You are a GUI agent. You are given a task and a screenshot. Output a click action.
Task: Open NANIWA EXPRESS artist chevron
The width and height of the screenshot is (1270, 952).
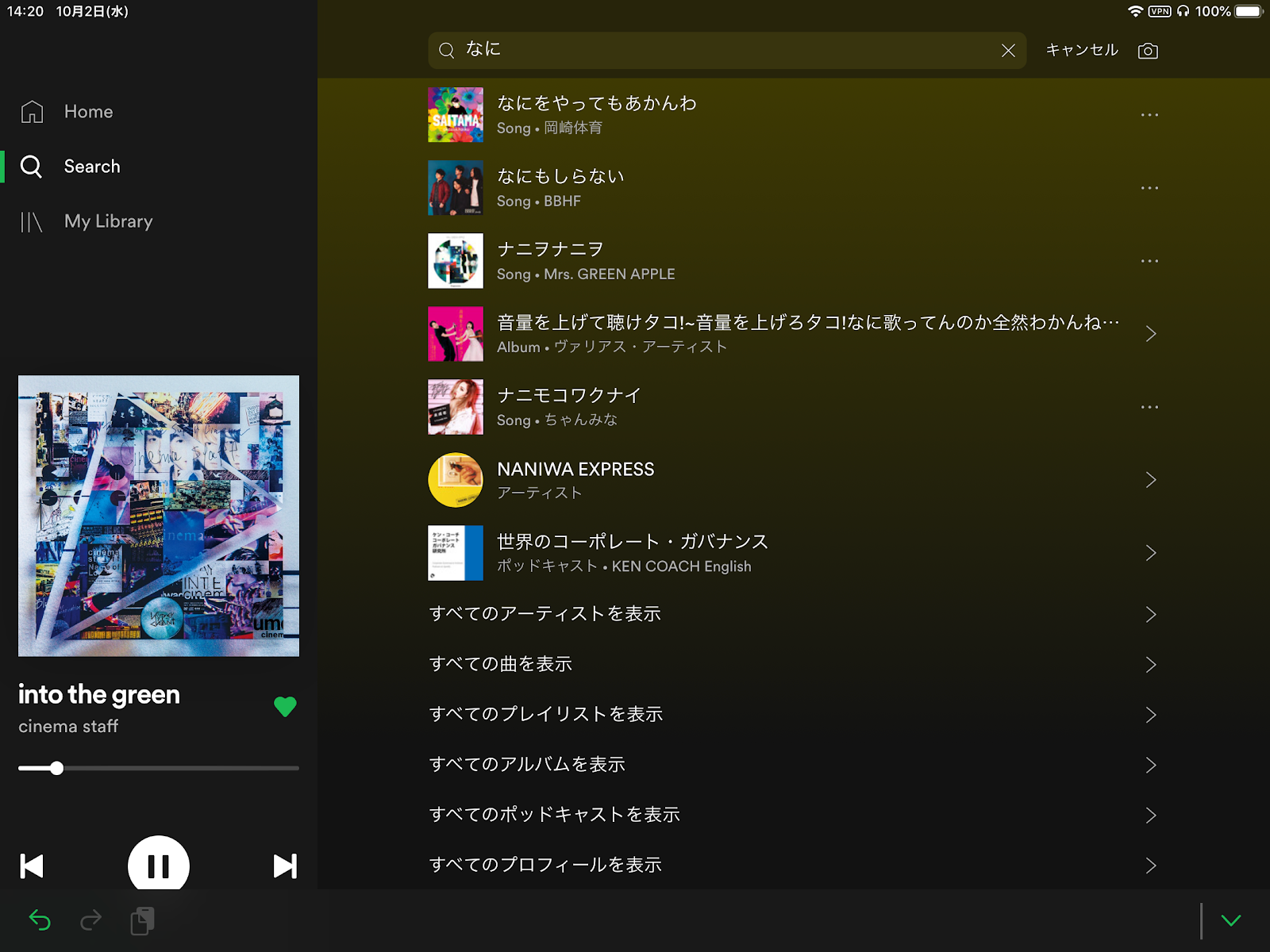coord(1151,480)
